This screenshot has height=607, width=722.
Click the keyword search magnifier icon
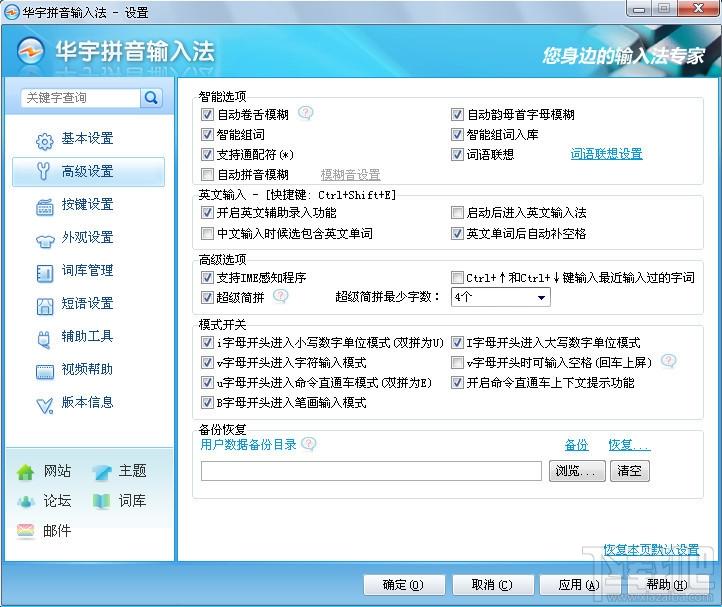click(151, 98)
